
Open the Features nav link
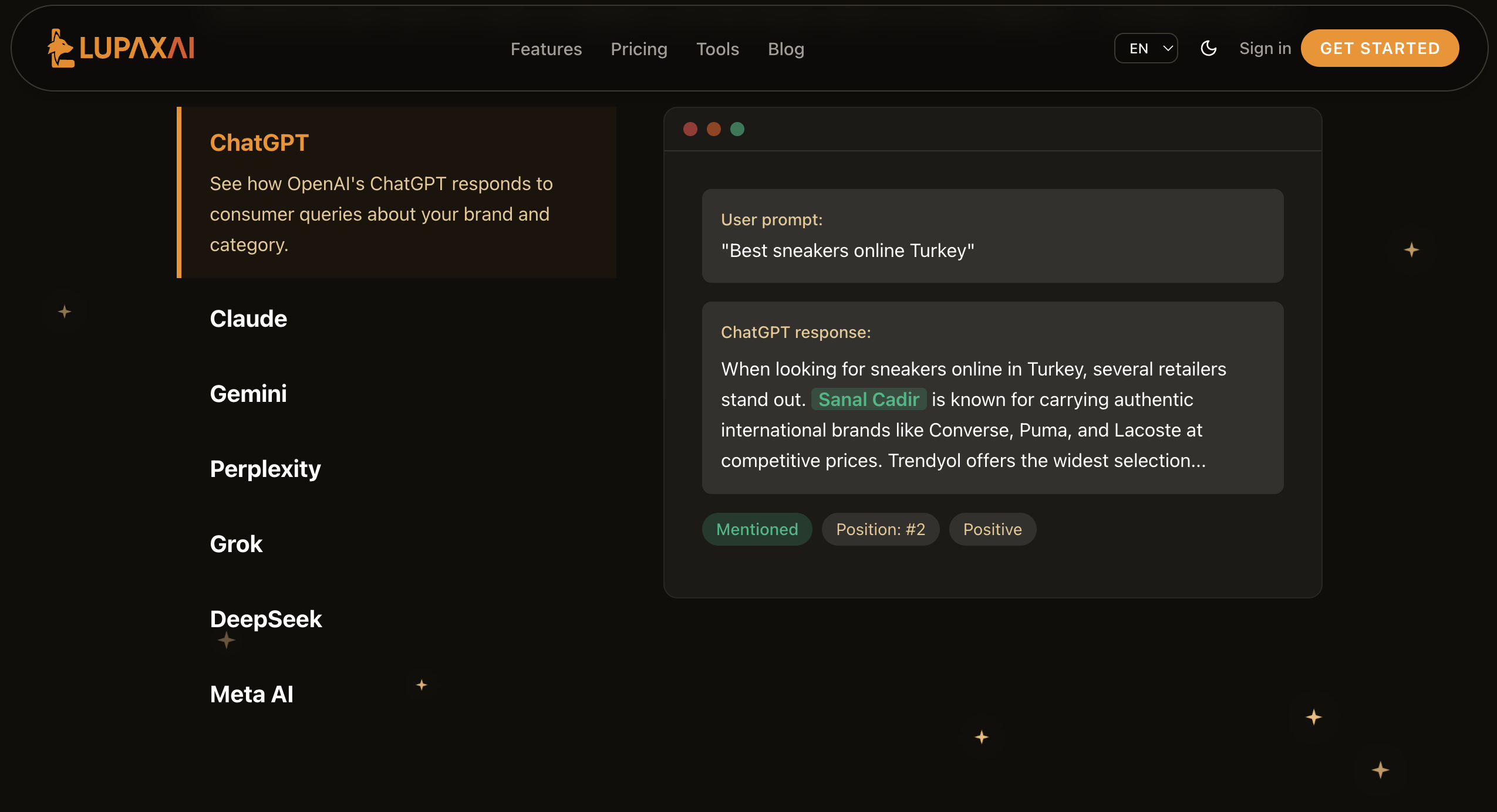(546, 49)
